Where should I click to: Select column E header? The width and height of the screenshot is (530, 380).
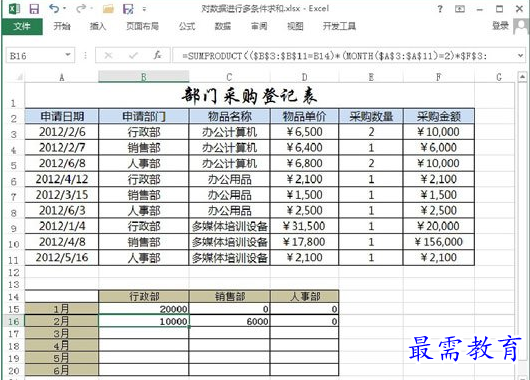371,77
